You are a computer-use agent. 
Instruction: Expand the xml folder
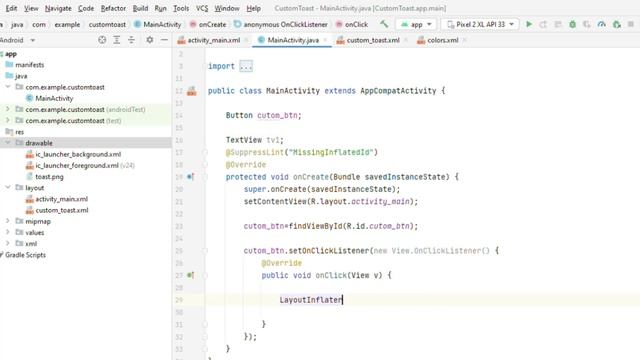(8, 243)
